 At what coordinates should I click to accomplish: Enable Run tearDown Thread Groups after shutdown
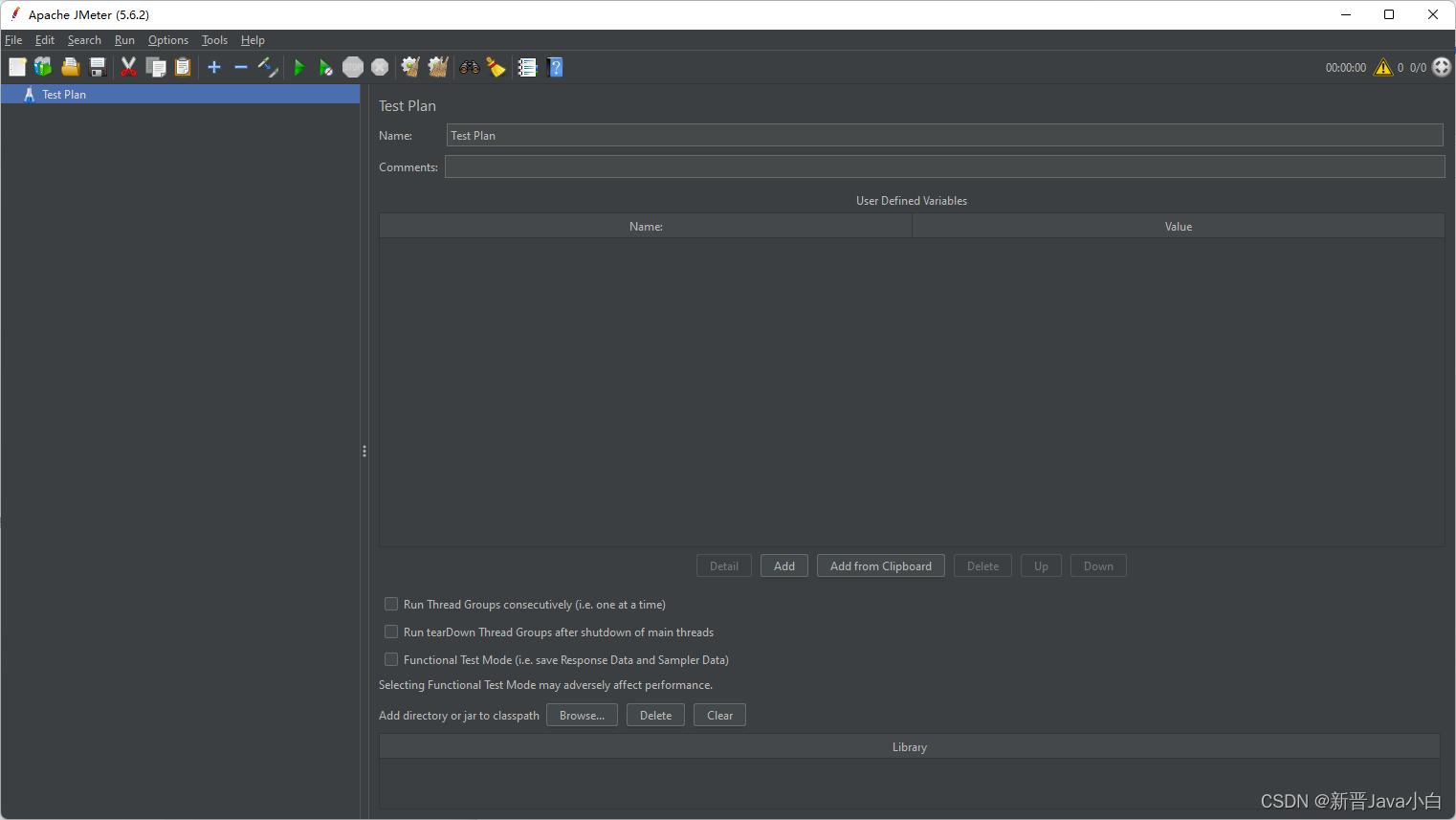(x=391, y=632)
